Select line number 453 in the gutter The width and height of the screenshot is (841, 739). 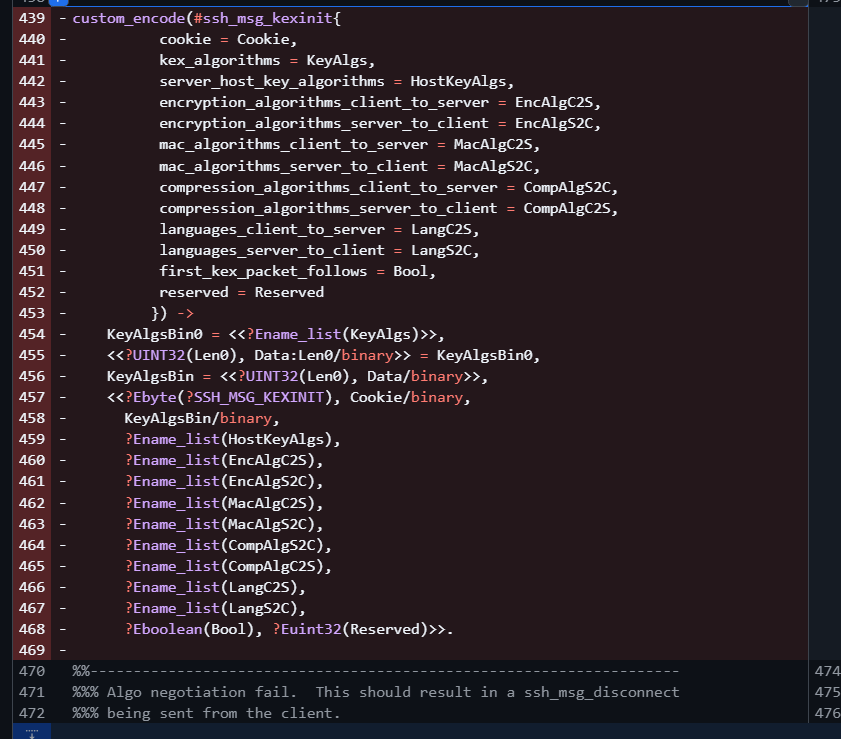(x=32, y=313)
